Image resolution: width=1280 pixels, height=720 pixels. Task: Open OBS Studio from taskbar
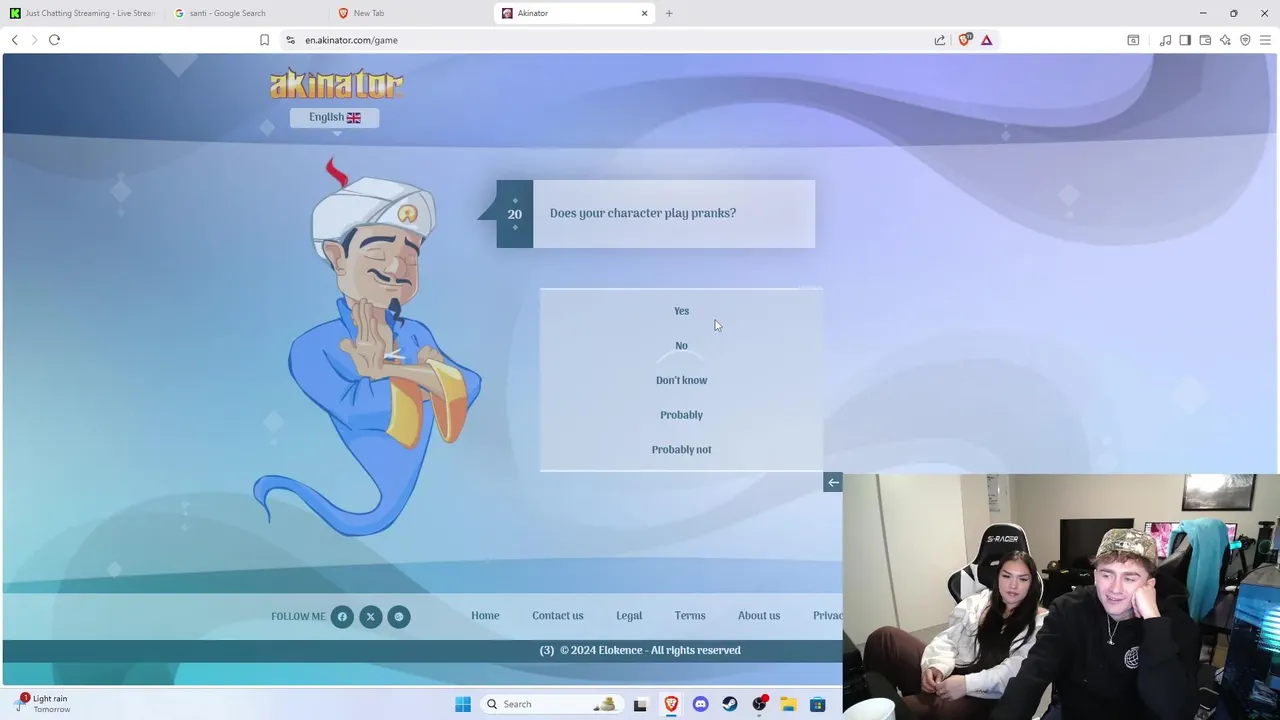[760, 704]
